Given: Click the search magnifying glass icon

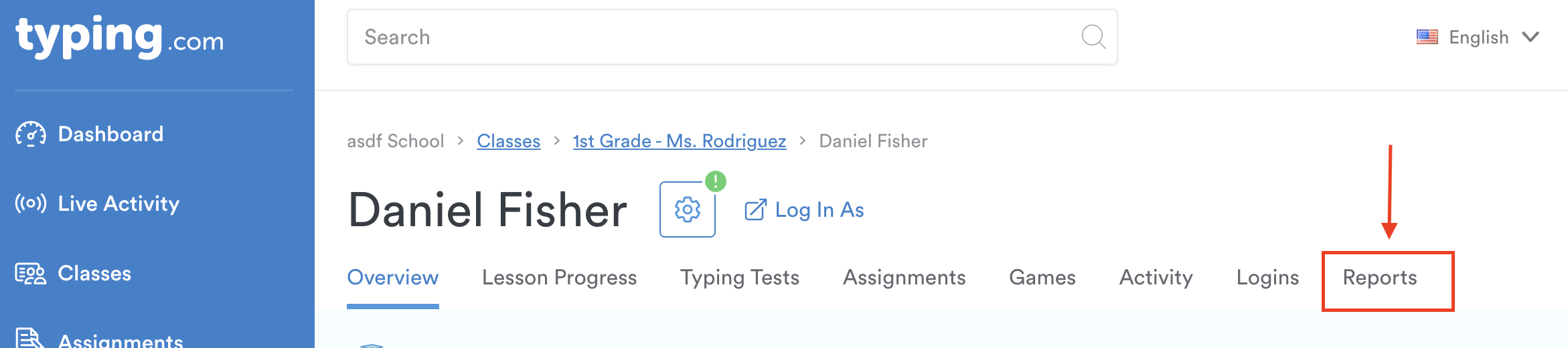Looking at the screenshot, I should 1093,37.
